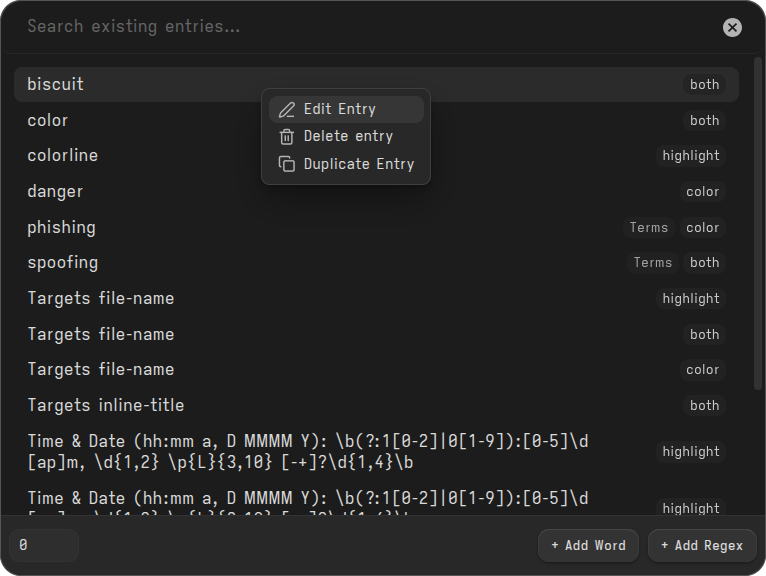Click the both tag on color row

(x=704, y=120)
